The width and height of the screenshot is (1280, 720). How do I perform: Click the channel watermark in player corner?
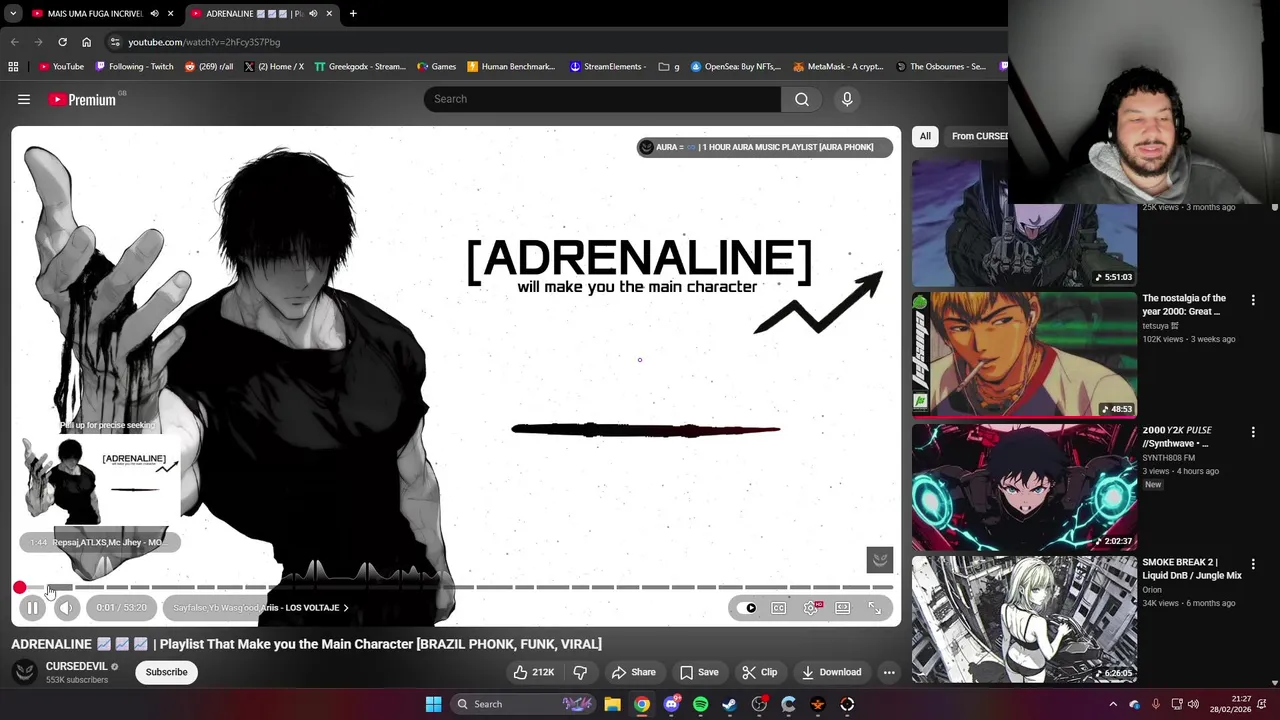pyautogui.click(x=880, y=560)
